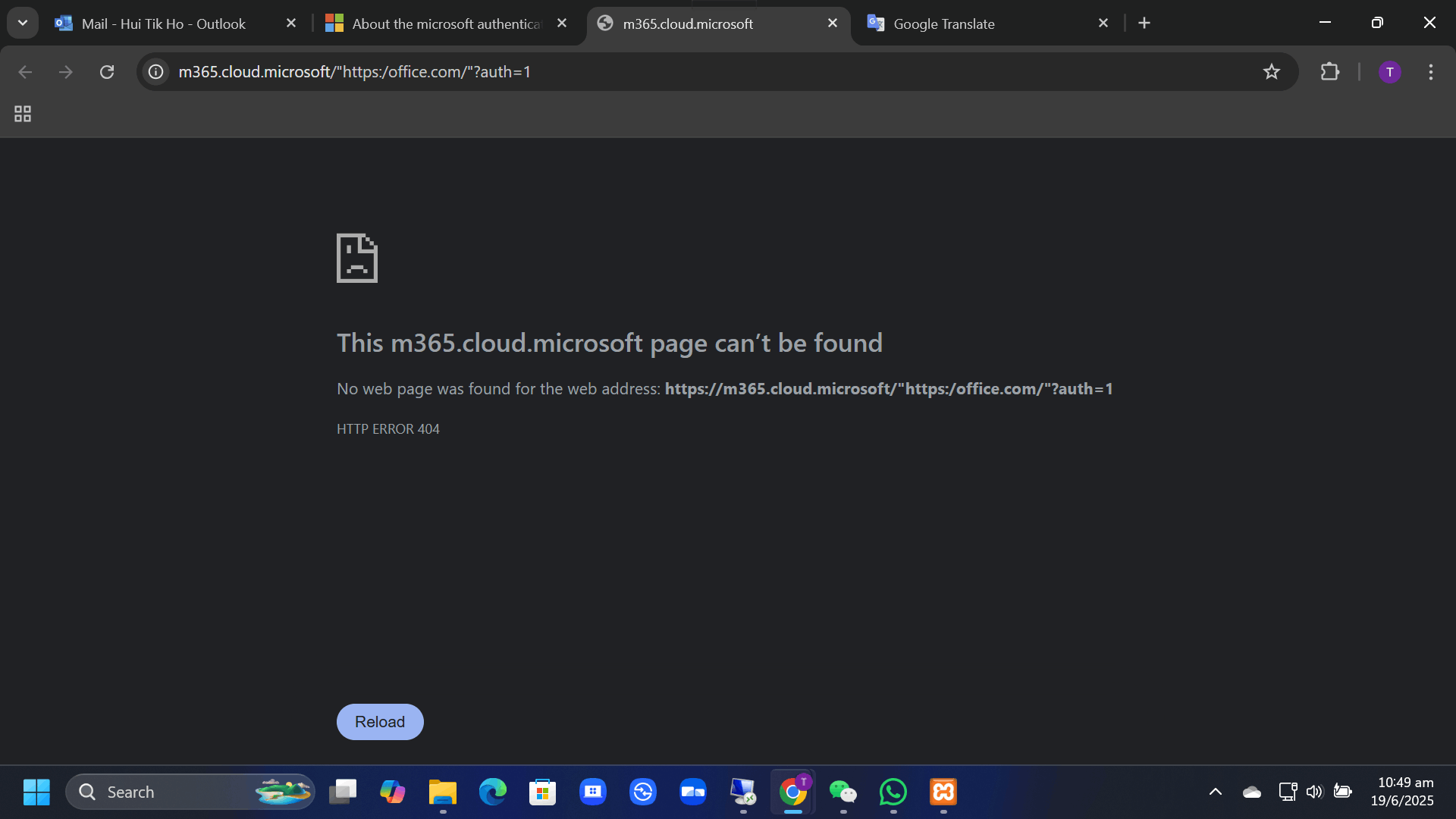Click the back navigation arrow

tap(25, 72)
